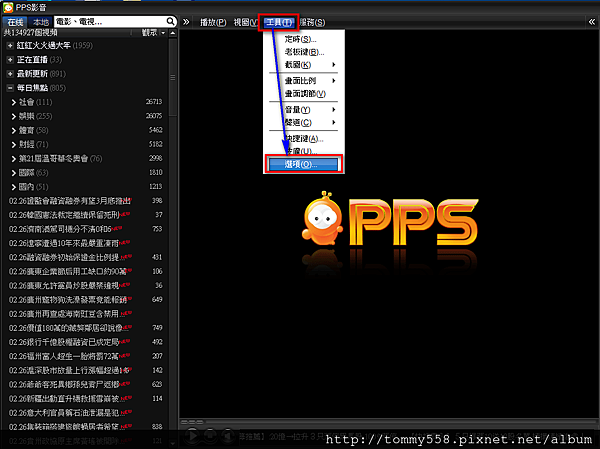Screen dimensions: 600x449
Task: Open the 視圖(V) menu
Action: (x=245, y=23)
